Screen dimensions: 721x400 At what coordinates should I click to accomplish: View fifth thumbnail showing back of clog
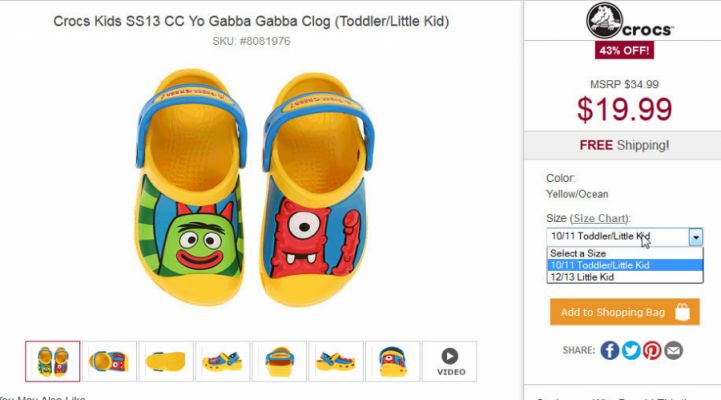[279, 361]
